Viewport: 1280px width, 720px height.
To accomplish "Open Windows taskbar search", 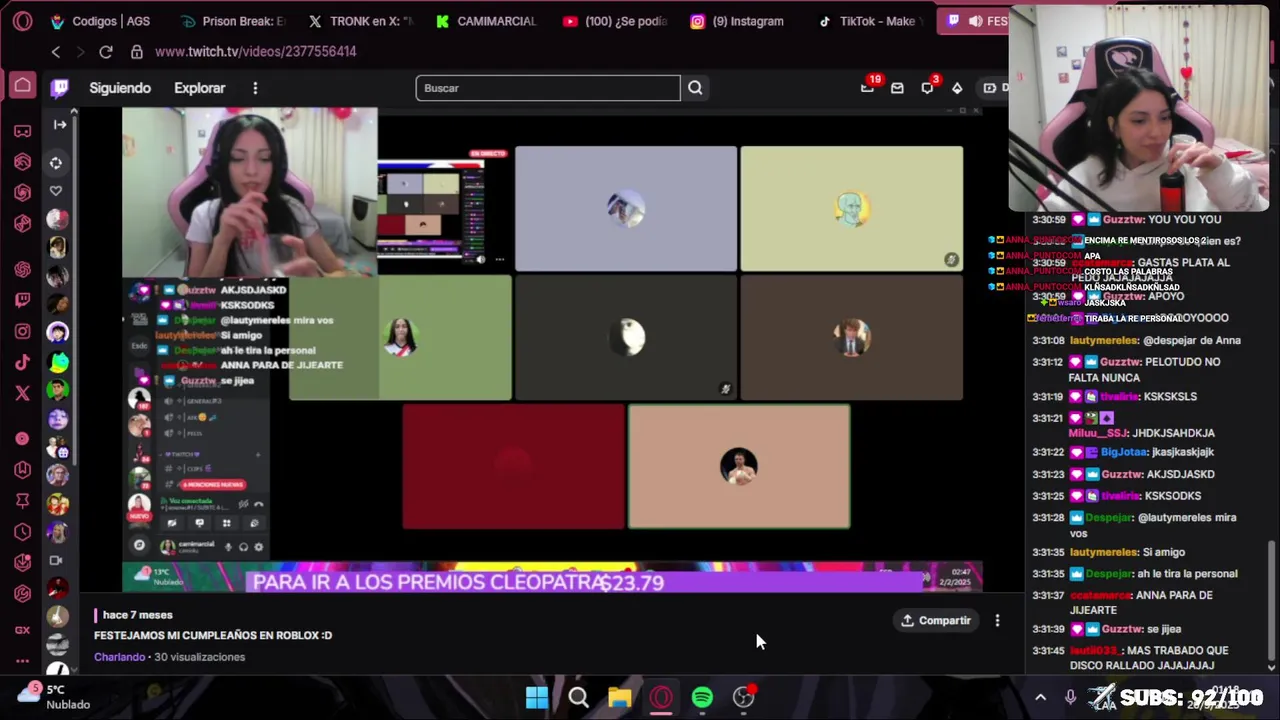I will (x=578, y=697).
